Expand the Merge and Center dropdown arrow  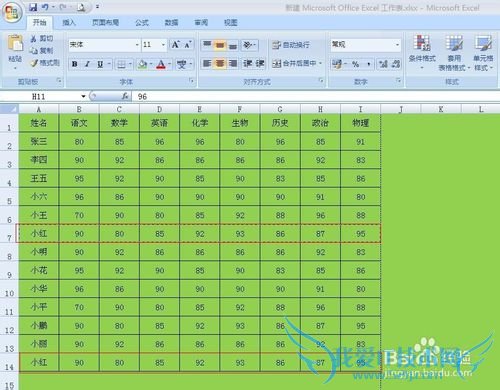[321, 63]
